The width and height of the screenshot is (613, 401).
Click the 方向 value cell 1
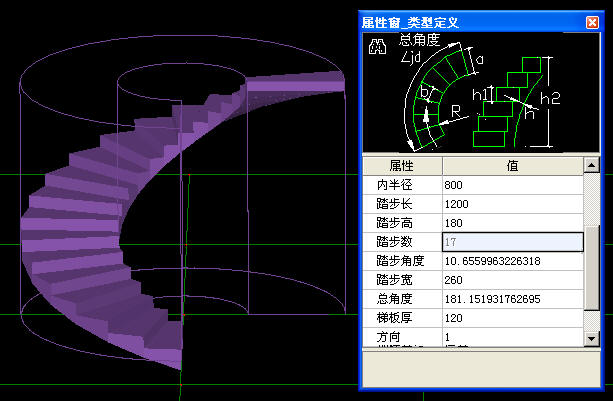tap(513, 337)
